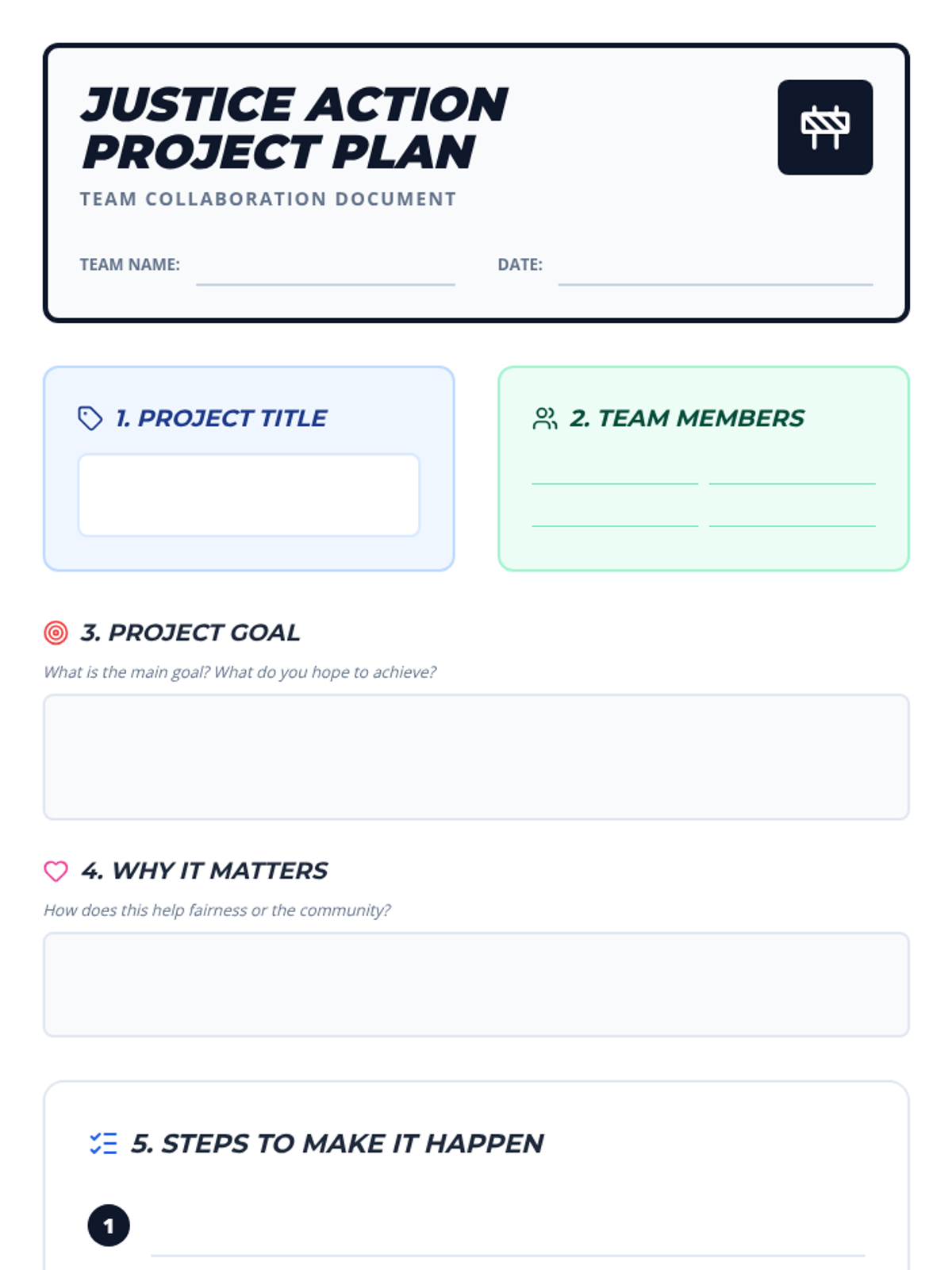Click the checklist icon beside Steps heading
952x1270 pixels.
(103, 1143)
